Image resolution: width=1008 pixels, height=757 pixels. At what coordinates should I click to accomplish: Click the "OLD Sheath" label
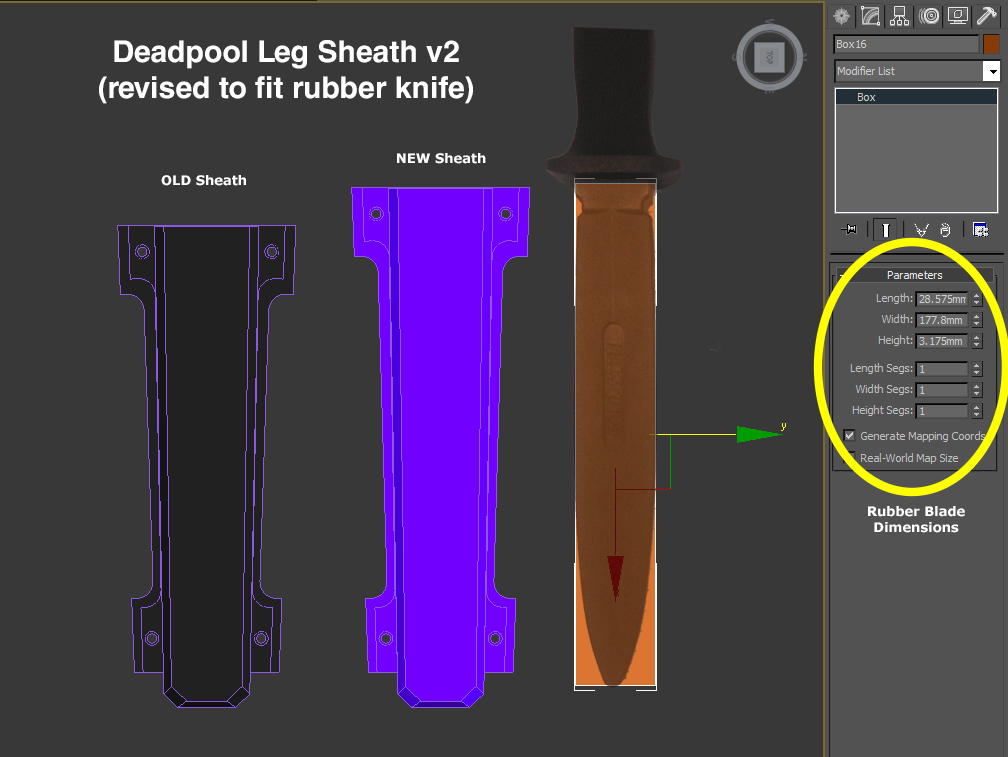pos(204,180)
